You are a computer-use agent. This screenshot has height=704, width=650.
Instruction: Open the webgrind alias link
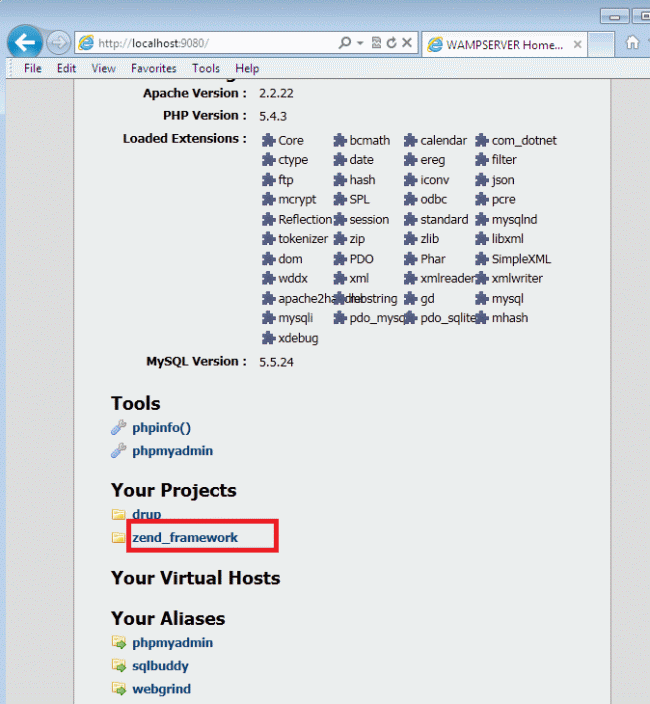161,689
